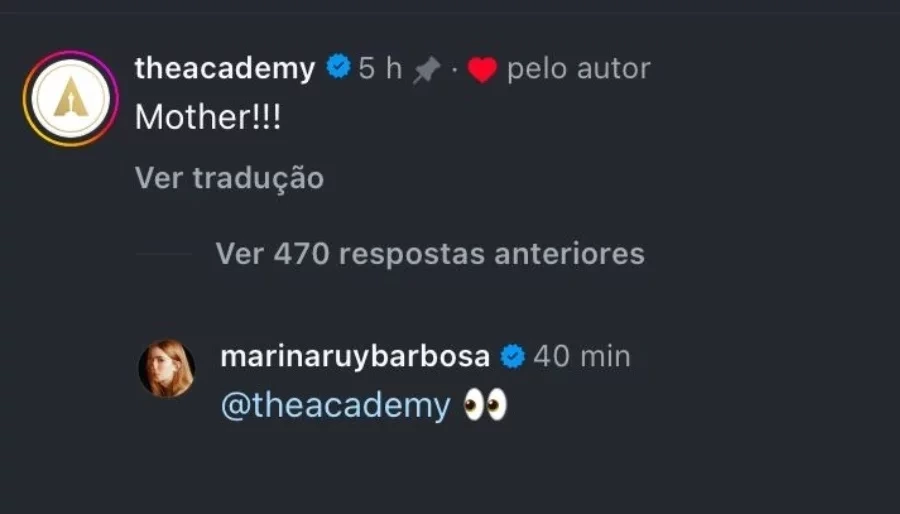This screenshot has width=900, height=514.
Task: Open marinaruybarbosa's profile picture
Action: pos(167,368)
